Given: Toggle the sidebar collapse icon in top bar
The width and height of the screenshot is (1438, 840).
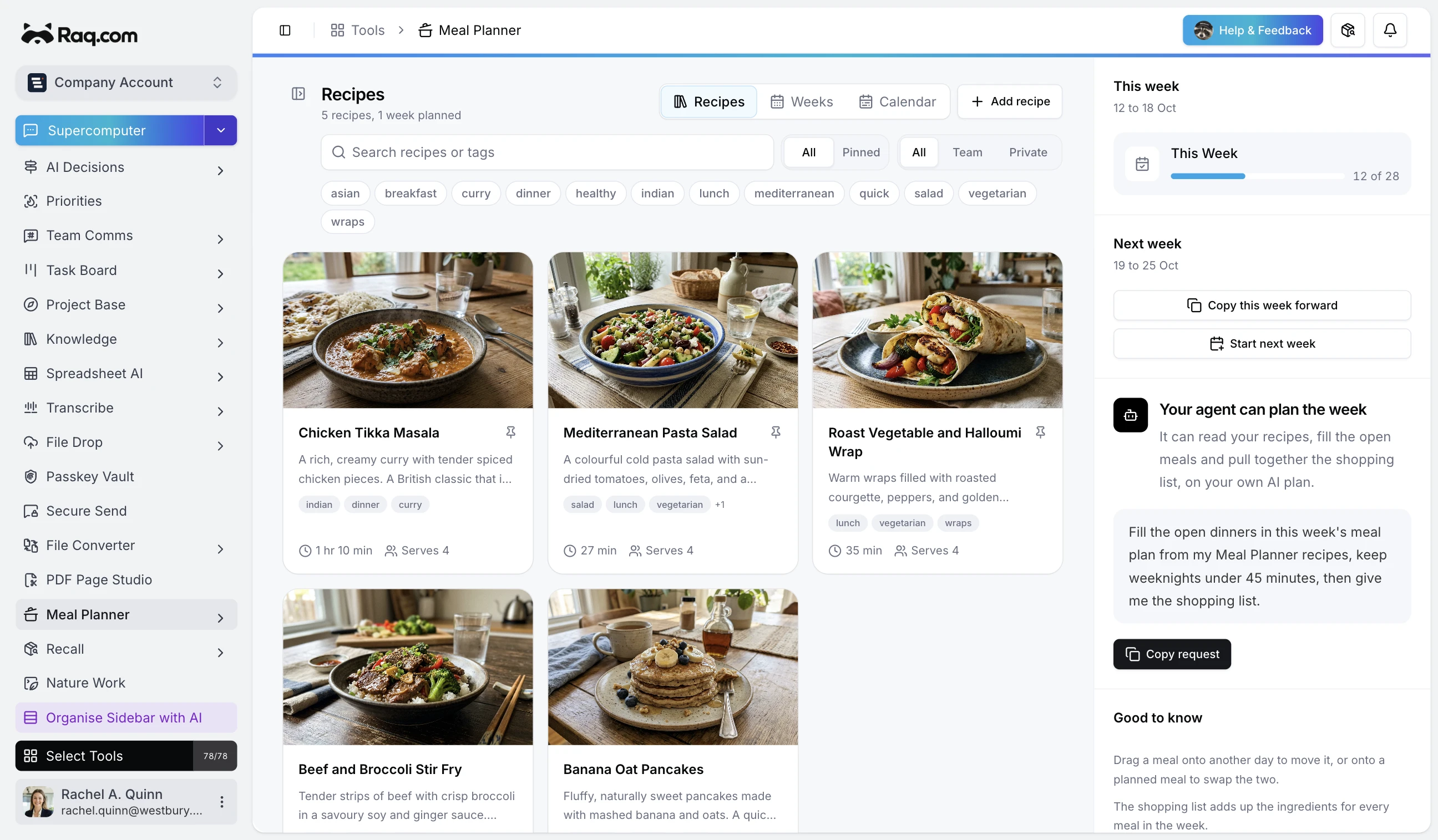Looking at the screenshot, I should pos(285,30).
